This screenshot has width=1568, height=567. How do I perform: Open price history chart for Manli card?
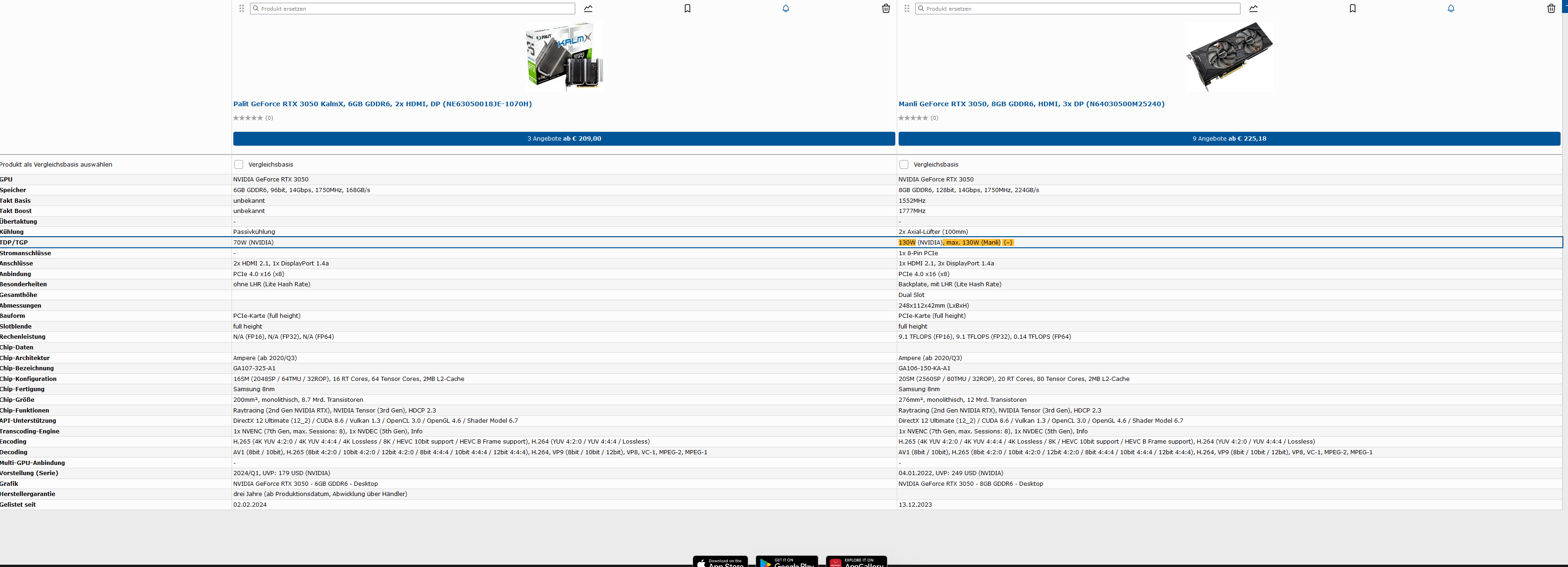tap(1253, 8)
